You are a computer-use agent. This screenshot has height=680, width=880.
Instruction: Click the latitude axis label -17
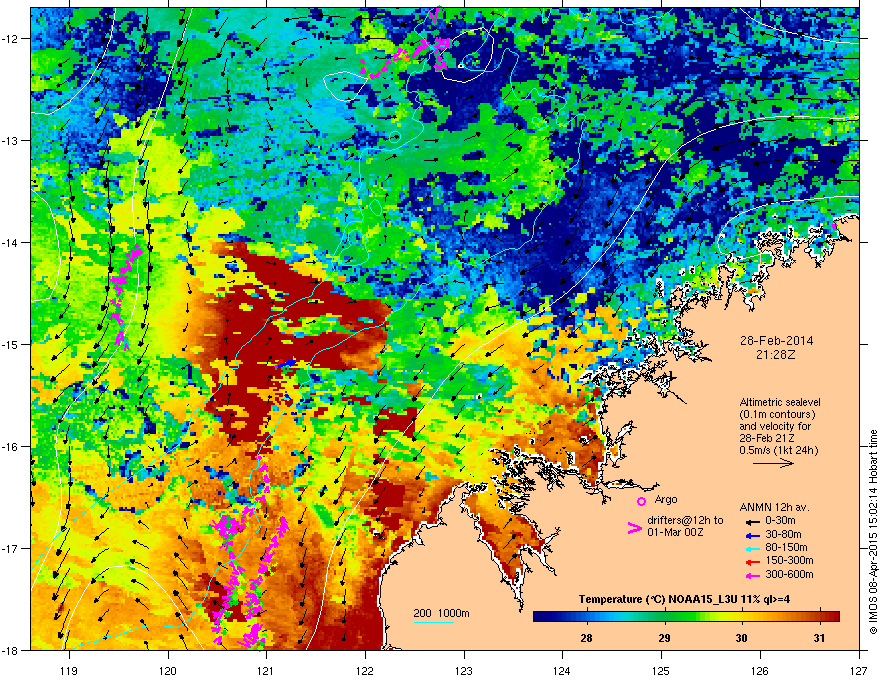click(11, 548)
